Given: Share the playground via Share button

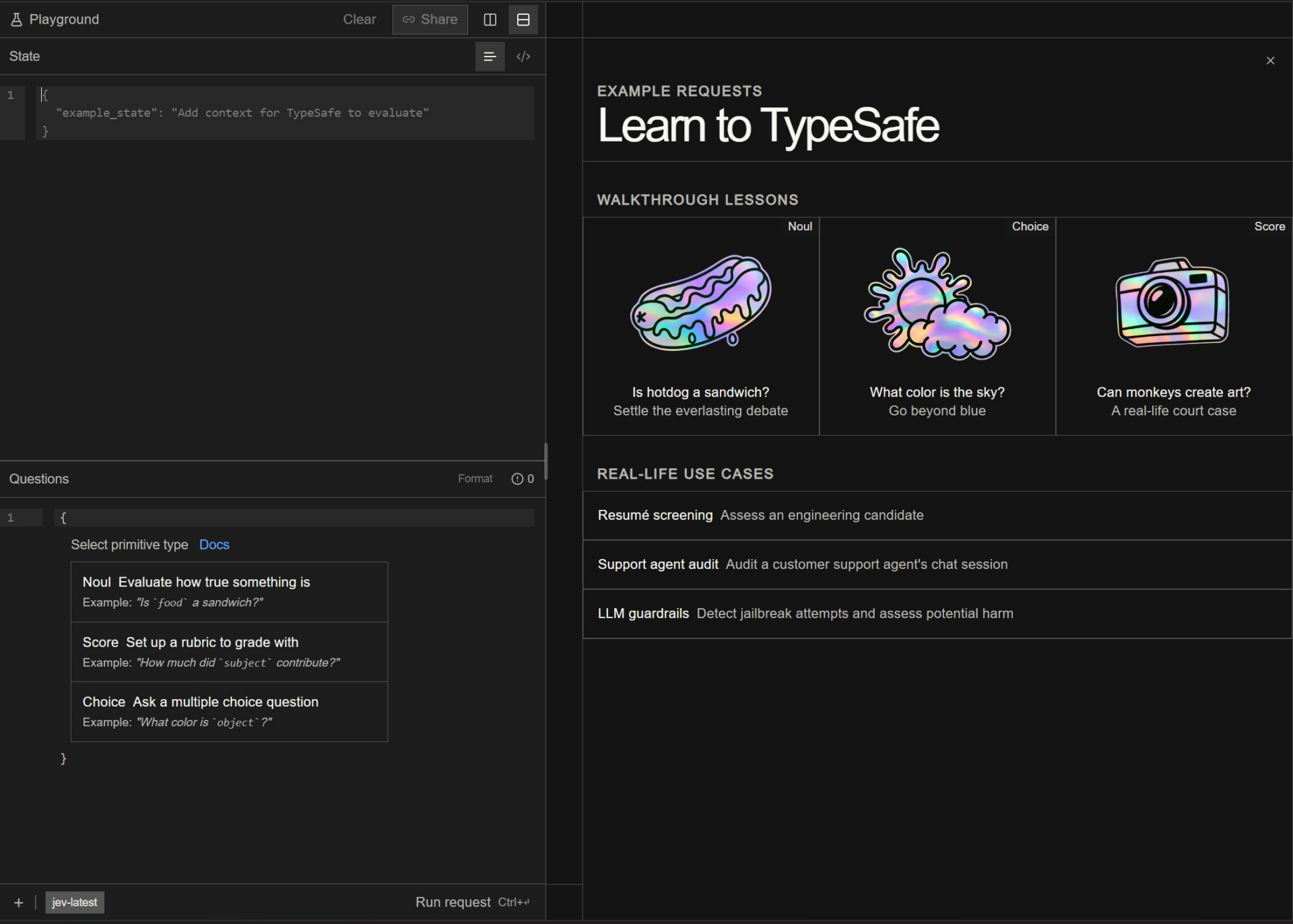Looking at the screenshot, I should pos(430,20).
